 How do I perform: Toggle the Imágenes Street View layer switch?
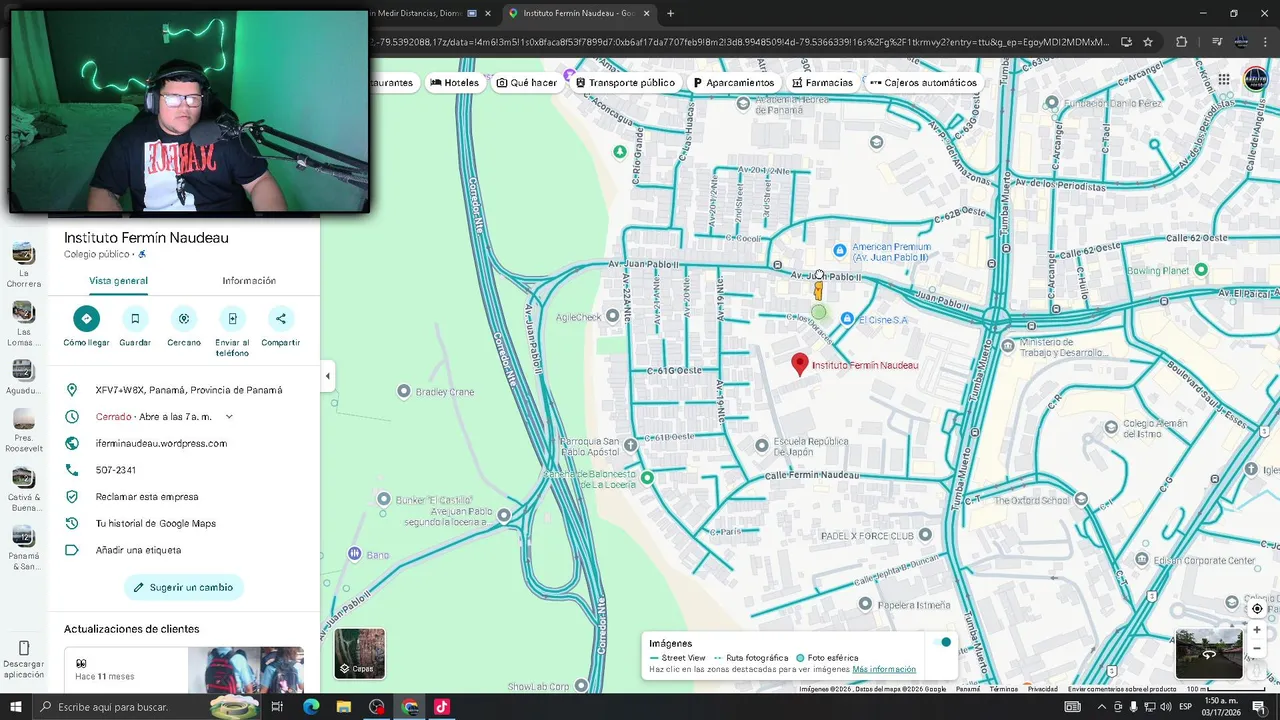941,642
